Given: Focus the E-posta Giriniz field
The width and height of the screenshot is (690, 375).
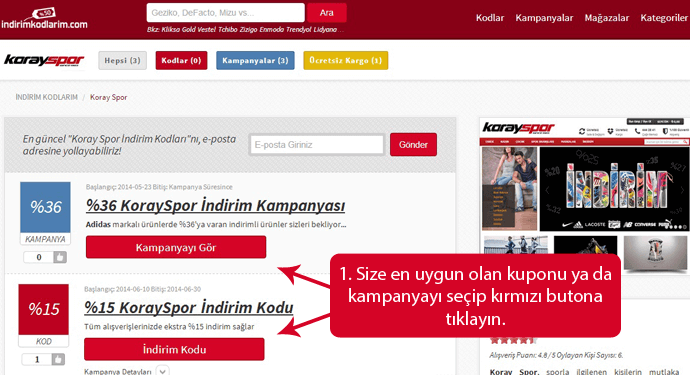Looking at the screenshot, I should [317, 144].
